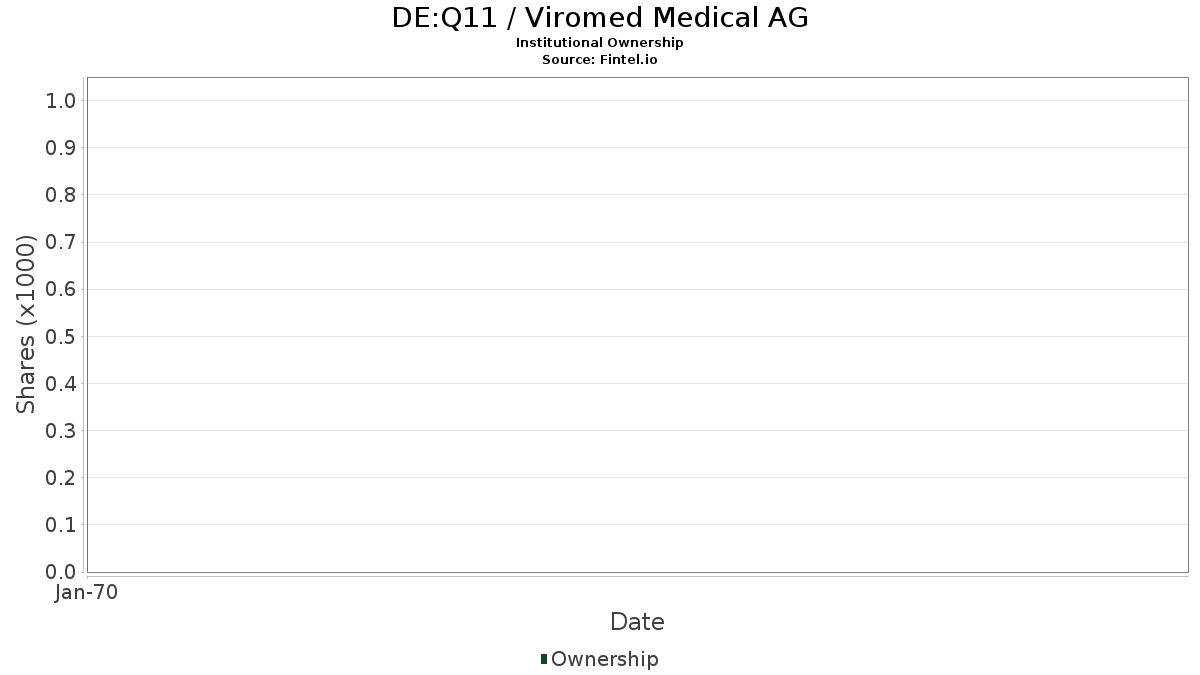
Task: Click the Source: Fintel.io text
Action: click(600, 60)
